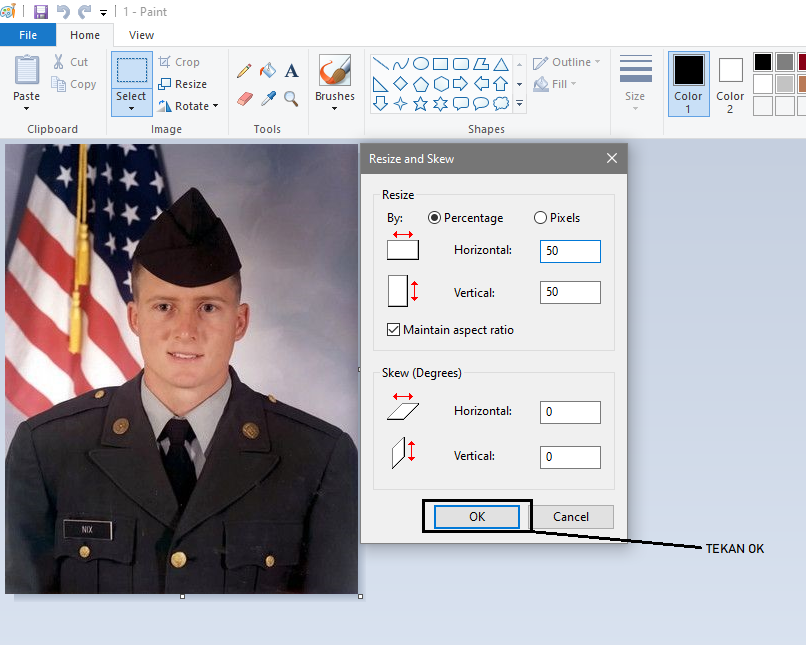
Task: Click the Paste clipboard icon
Action: [27, 69]
